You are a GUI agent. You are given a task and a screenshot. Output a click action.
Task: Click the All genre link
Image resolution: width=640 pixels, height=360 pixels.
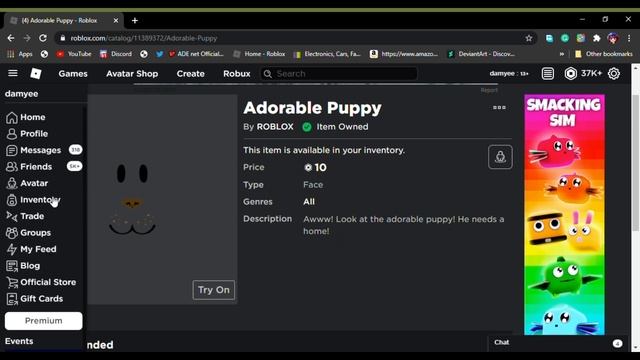pos(309,202)
